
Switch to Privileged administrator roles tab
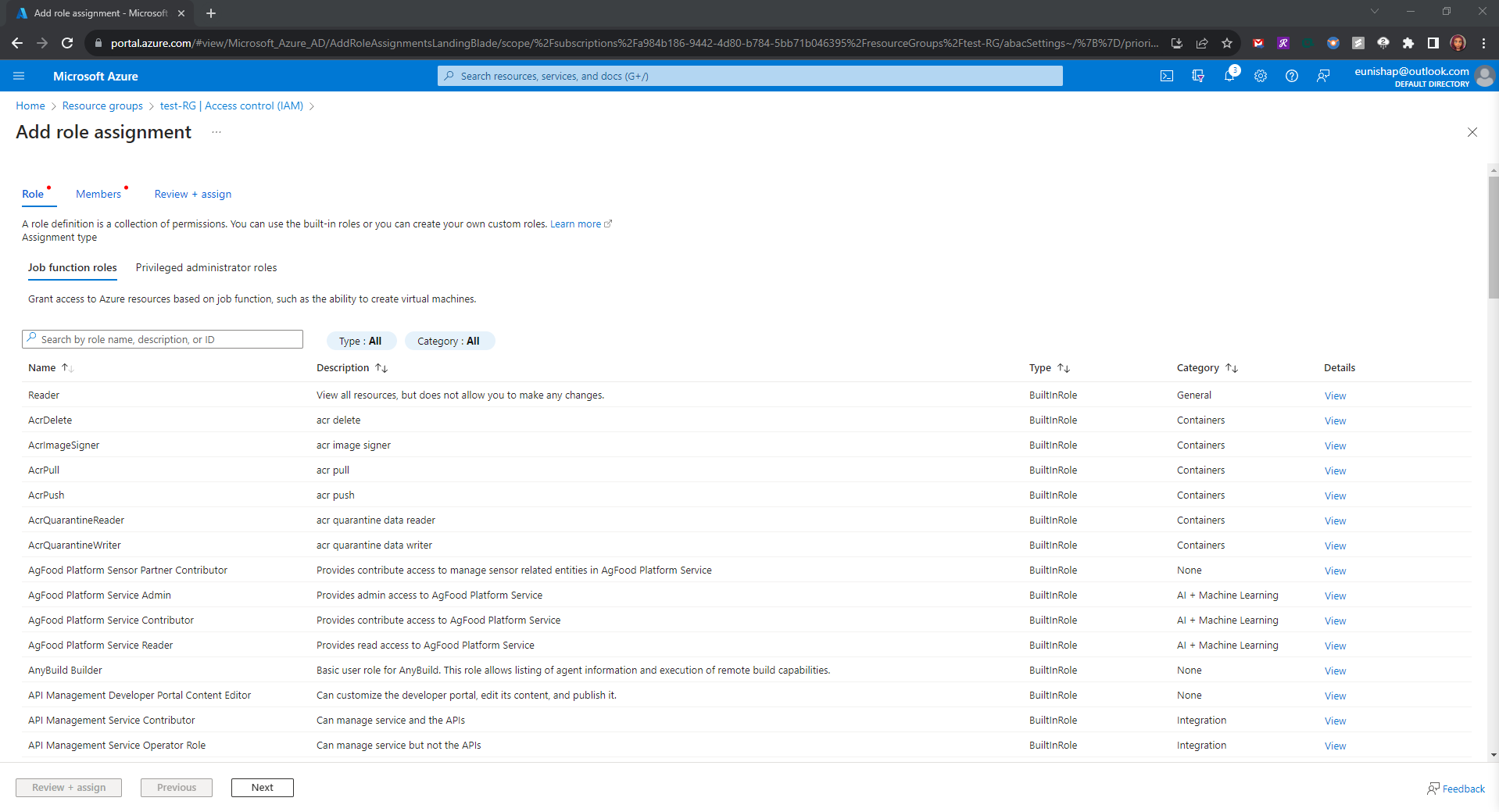(206, 267)
